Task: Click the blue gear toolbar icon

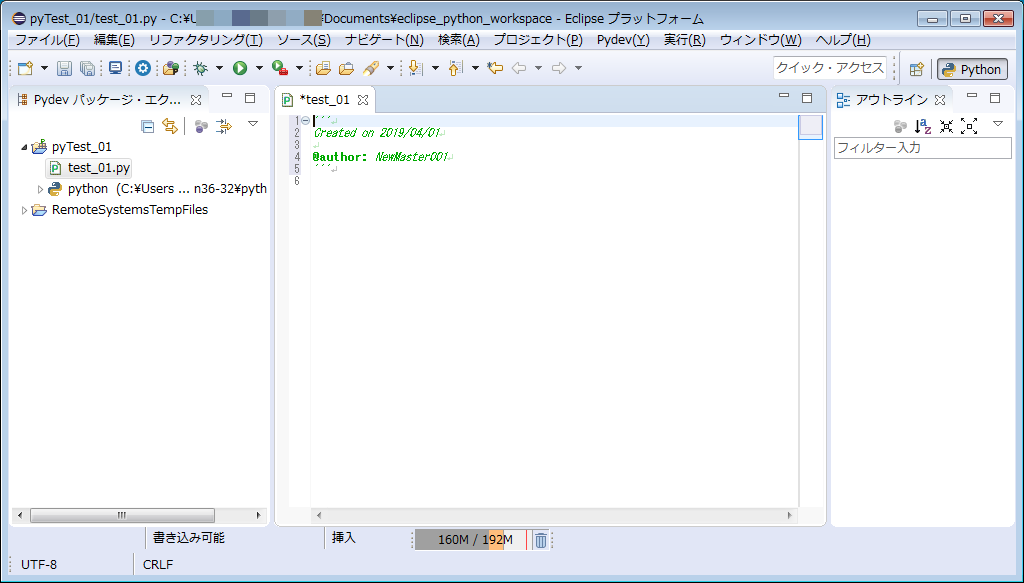Action: pyautogui.click(x=143, y=68)
